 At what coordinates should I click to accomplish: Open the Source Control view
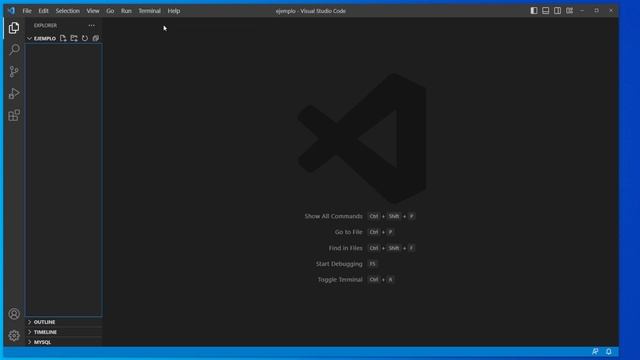click(x=14, y=72)
